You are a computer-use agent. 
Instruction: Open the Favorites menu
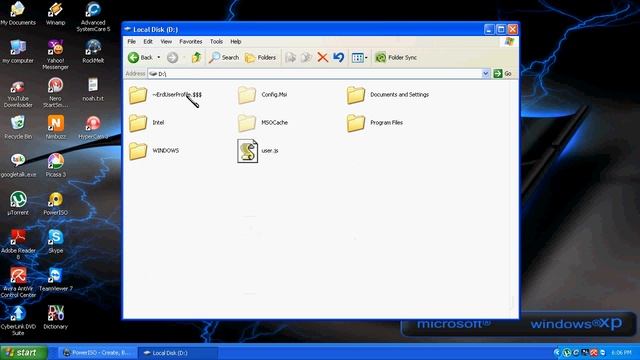coord(191,42)
